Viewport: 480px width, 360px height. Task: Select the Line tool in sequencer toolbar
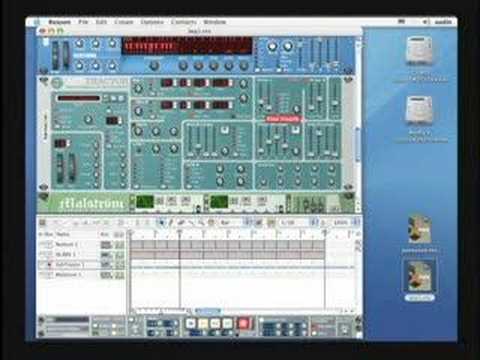coord(191,223)
